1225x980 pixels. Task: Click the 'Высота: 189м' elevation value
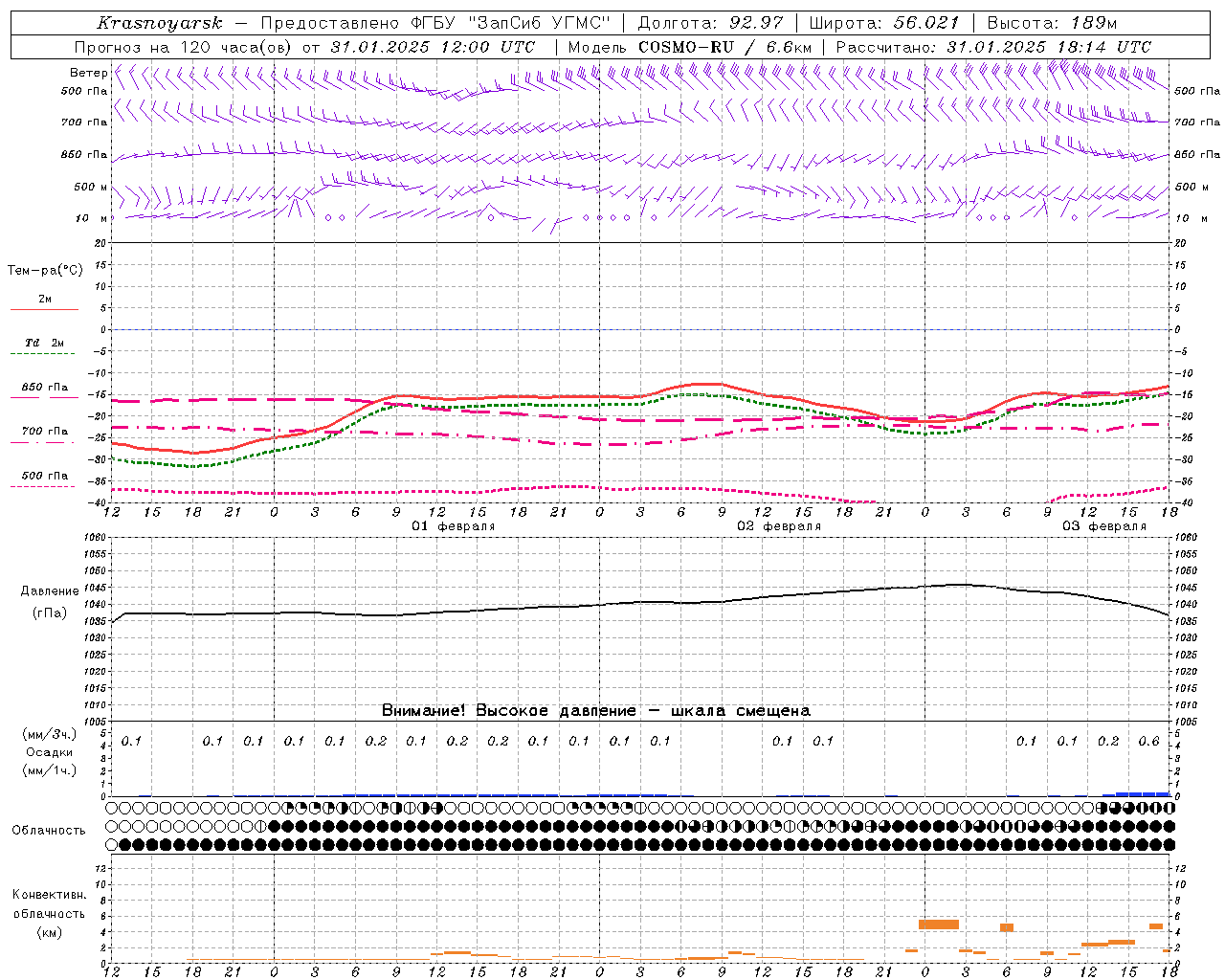pyautogui.click(x=1052, y=23)
